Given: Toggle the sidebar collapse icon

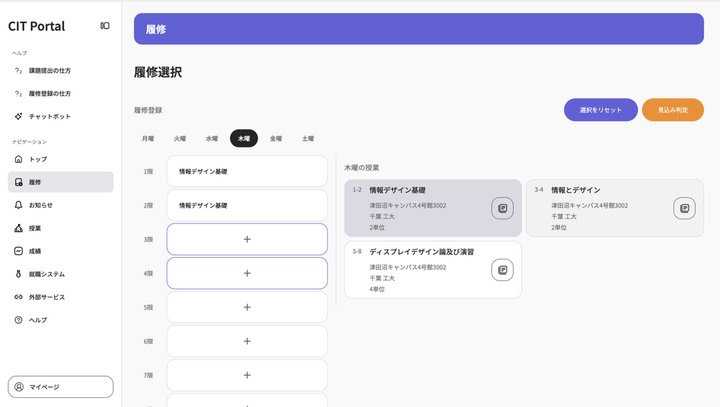Looking at the screenshot, I should tap(105, 26).
